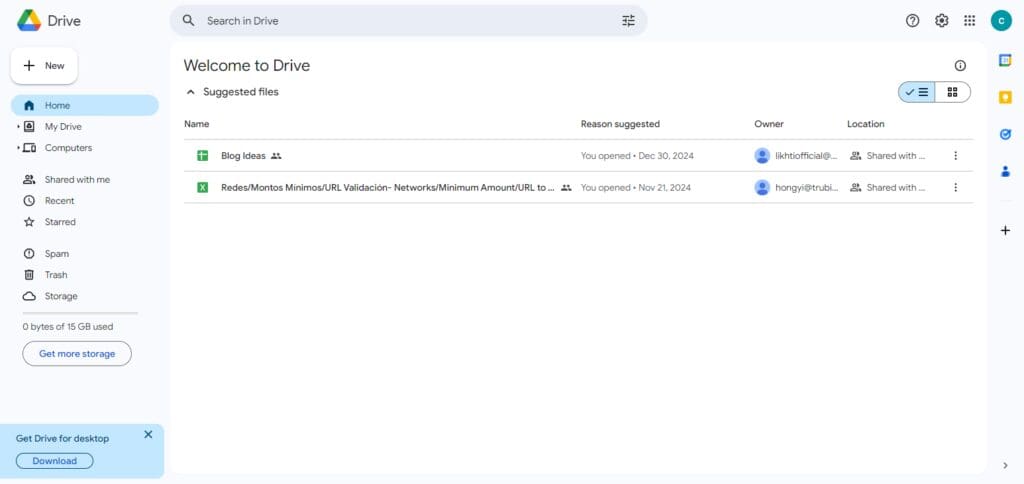Show details info icon
The height and width of the screenshot is (484, 1024).
click(x=960, y=65)
